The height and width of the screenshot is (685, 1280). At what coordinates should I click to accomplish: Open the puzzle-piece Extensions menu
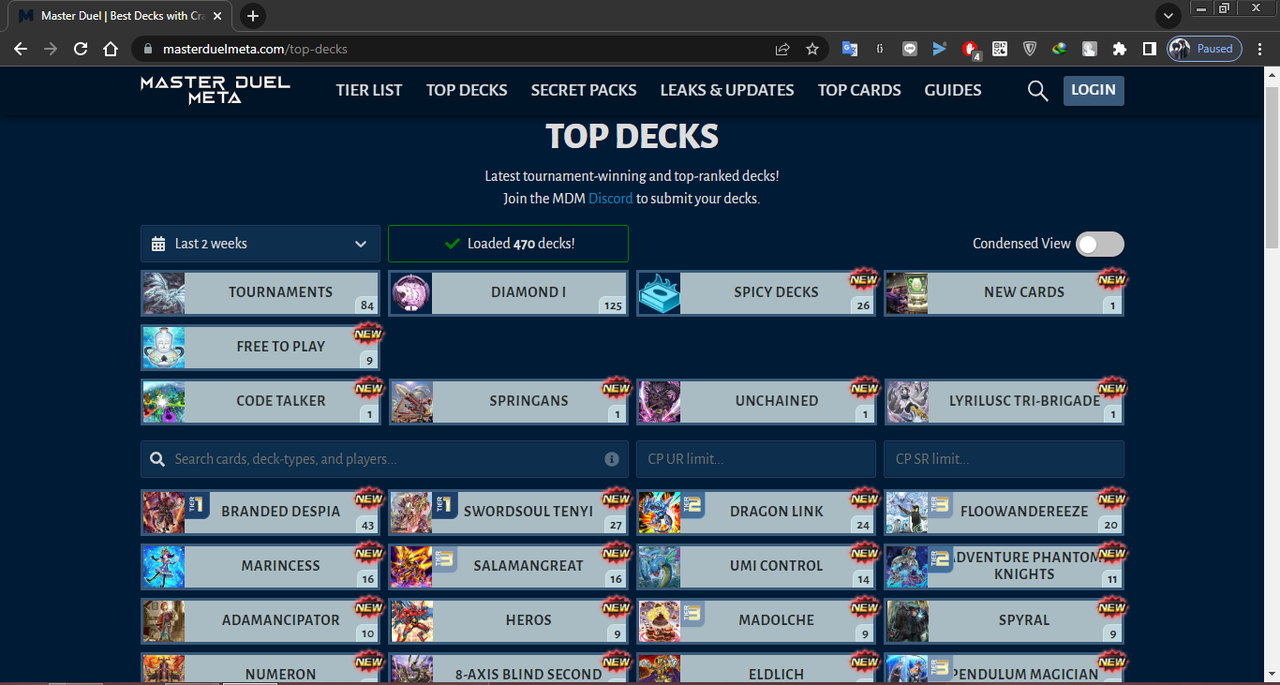pos(1119,48)
